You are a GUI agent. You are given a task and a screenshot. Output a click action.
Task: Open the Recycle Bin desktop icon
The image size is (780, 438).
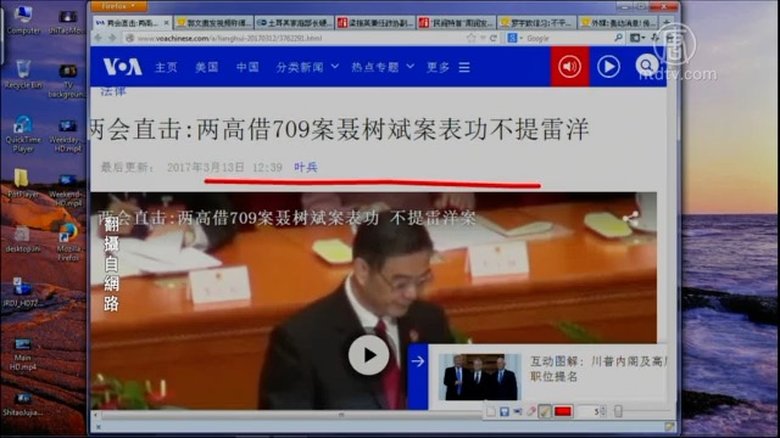coord(22,73)
